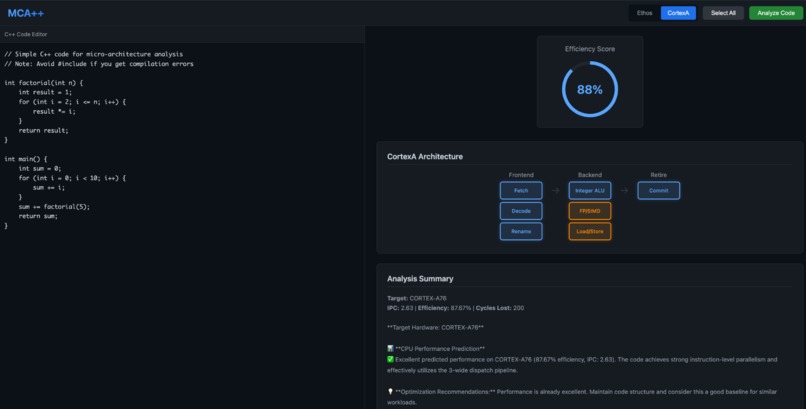Viewport: 806px width, 409px height.
Task: Select the Load/Store backend box
Action: pyautogui.click(x=590, y=232)
